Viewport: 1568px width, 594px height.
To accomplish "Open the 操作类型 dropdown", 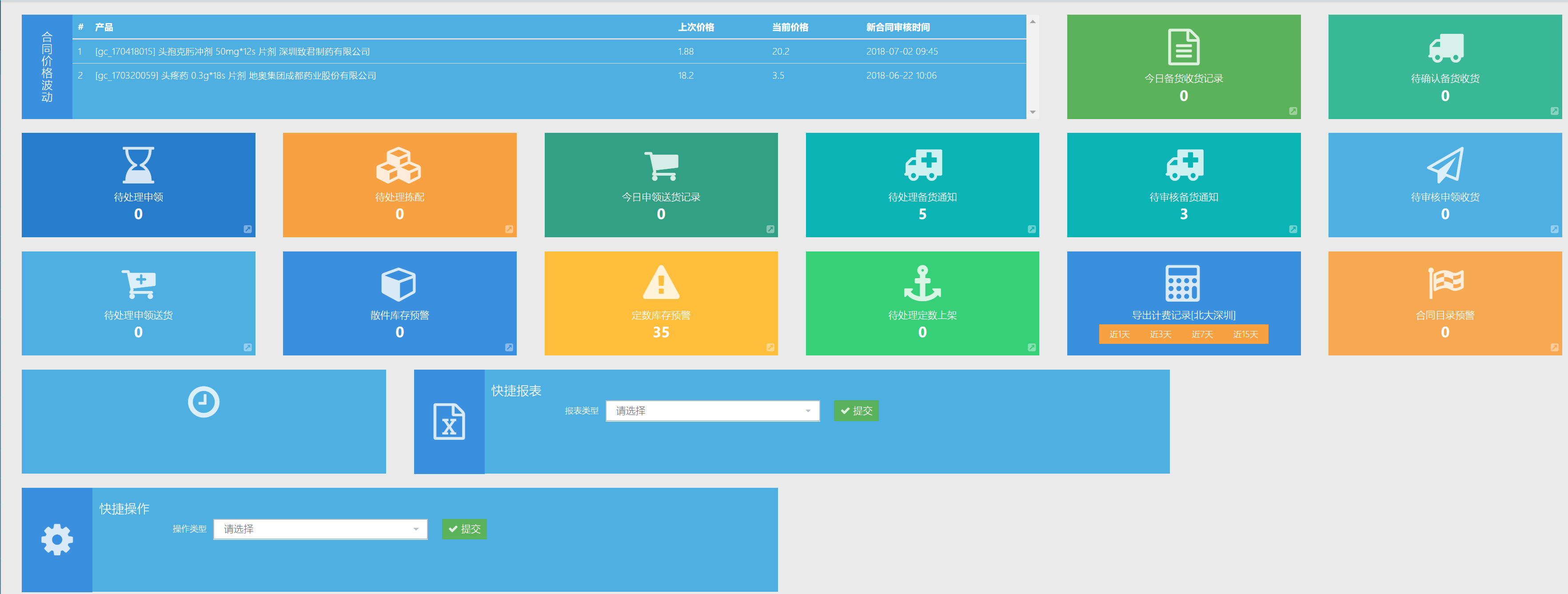I will tap(320, 529).
